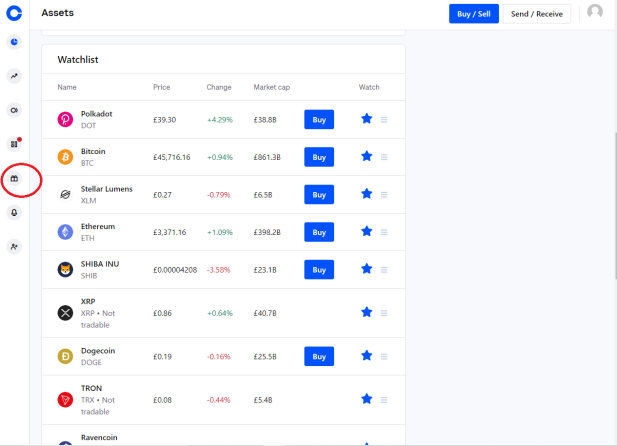Image resolution: width=617 pixels, height=446 pixels.
Task: Open the bell notifications sidebar icon
Action: click(x=14, y=213)
